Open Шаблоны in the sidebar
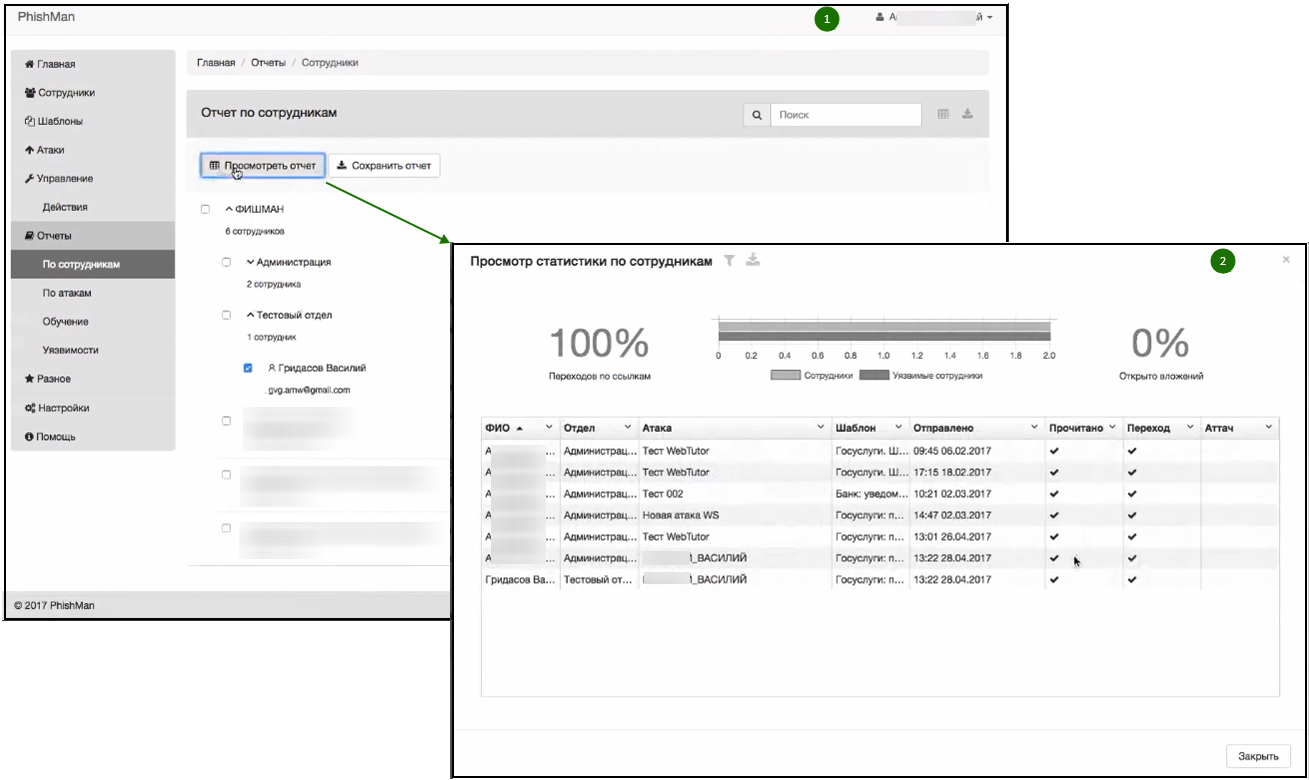The height and width of the screenshot is (780, 1309). click(x=93, y=122)
